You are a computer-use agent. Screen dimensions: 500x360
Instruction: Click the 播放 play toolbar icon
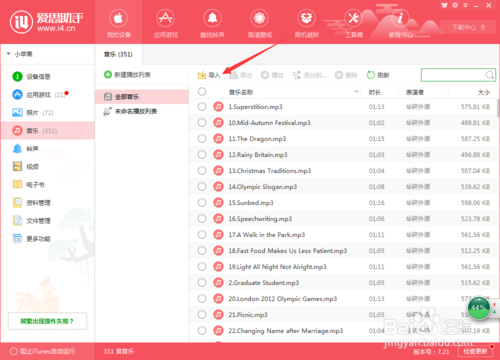(265, 75)
